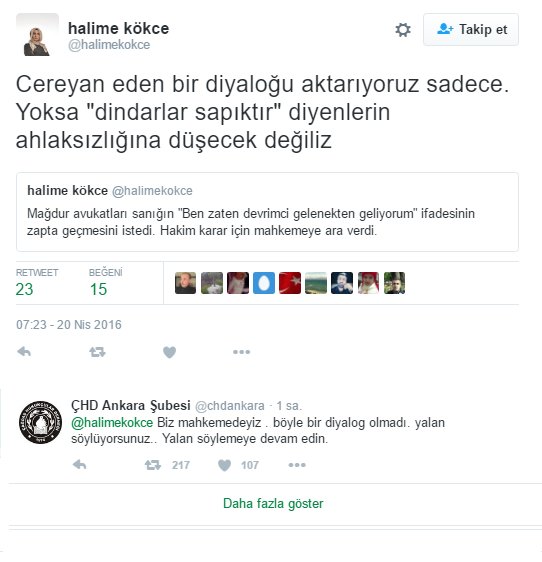Open the gear settings menu on tweet
Image resolution: width=542 pixels, height=562 pixels.
[x=403, y=30]
